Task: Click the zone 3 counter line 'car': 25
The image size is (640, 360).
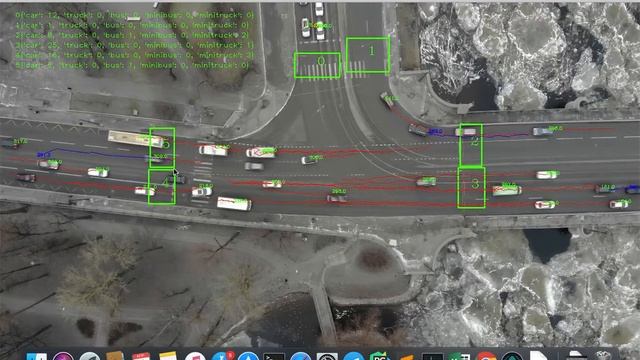Action: click(x=134, y=45)
